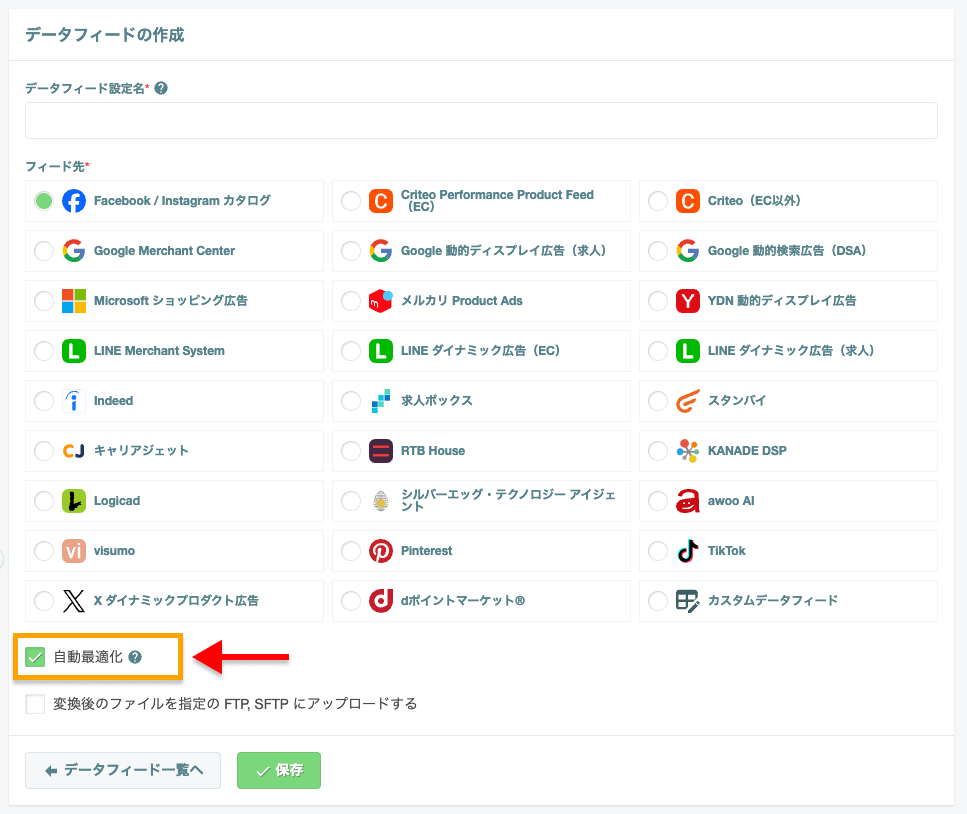The width and height of the screenshot is (967, 814).
Task: Click the カスタムデータフィード table-edit icon
Action: [x=688, y=601]
